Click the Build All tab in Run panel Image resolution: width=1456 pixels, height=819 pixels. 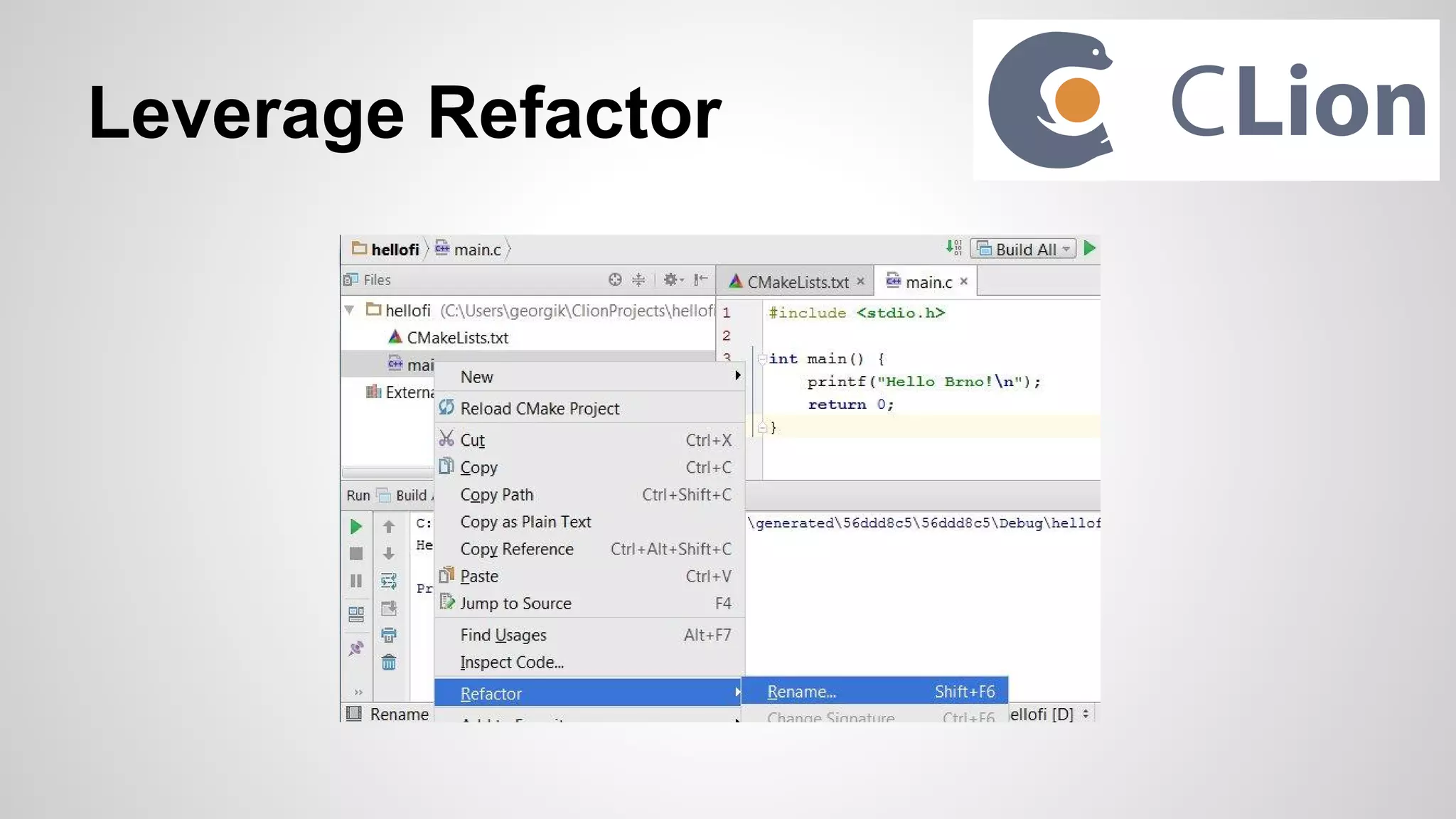[x=405, y=495]
